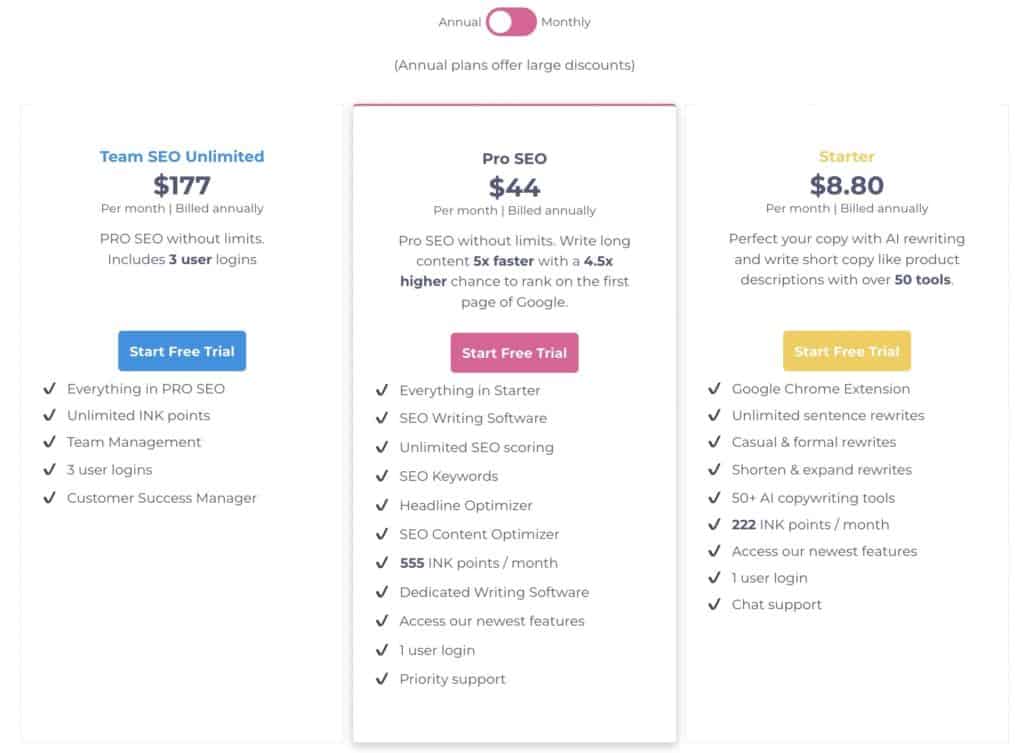This screenshot has width=1024, height=753.
Task: Click checkmark beside SEO Writing Software
Action: click(382, 418)
